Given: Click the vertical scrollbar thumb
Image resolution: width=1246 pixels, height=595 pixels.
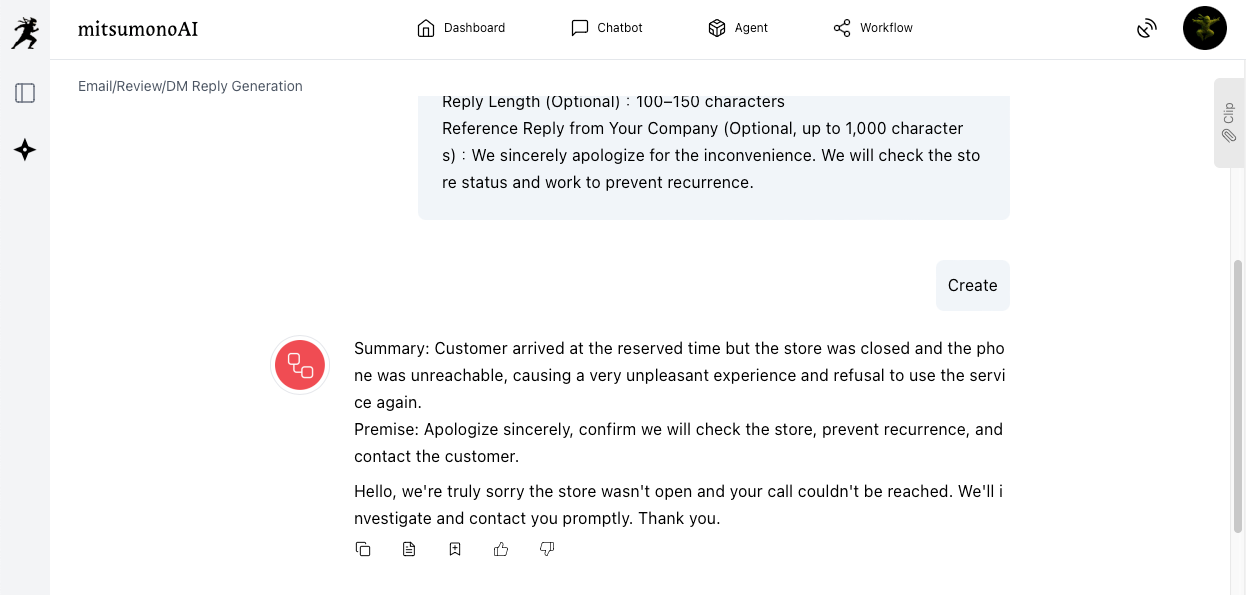Looking at the screenshot, I should point(1238,395).
